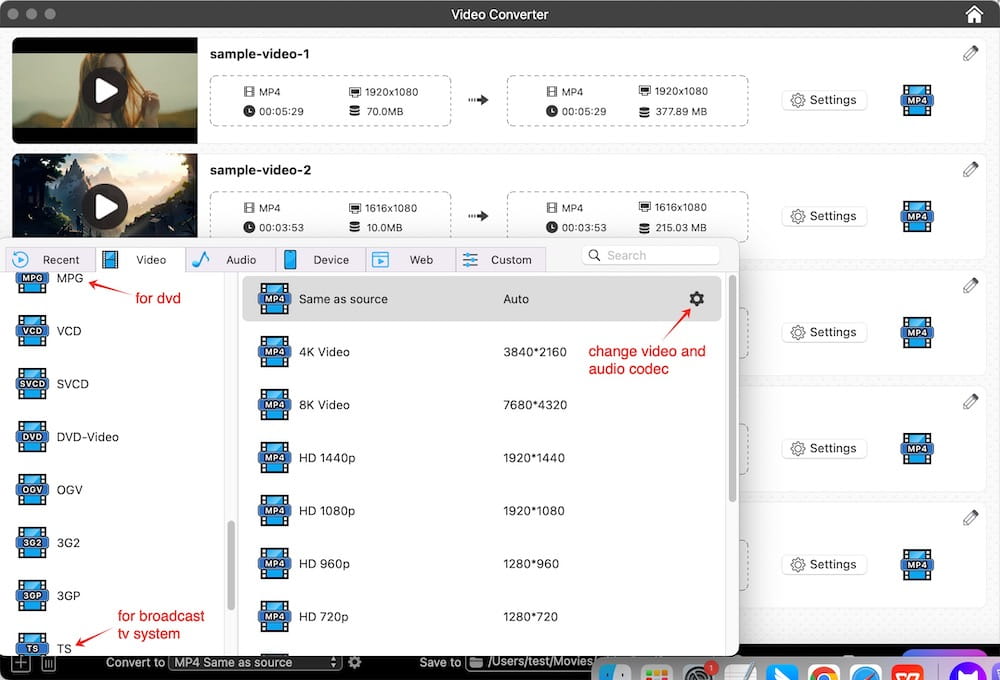The height and width of the screenshot is (680, 1000).
Task: Click the trash delete icon at bottom
Action: coord(47,663)
